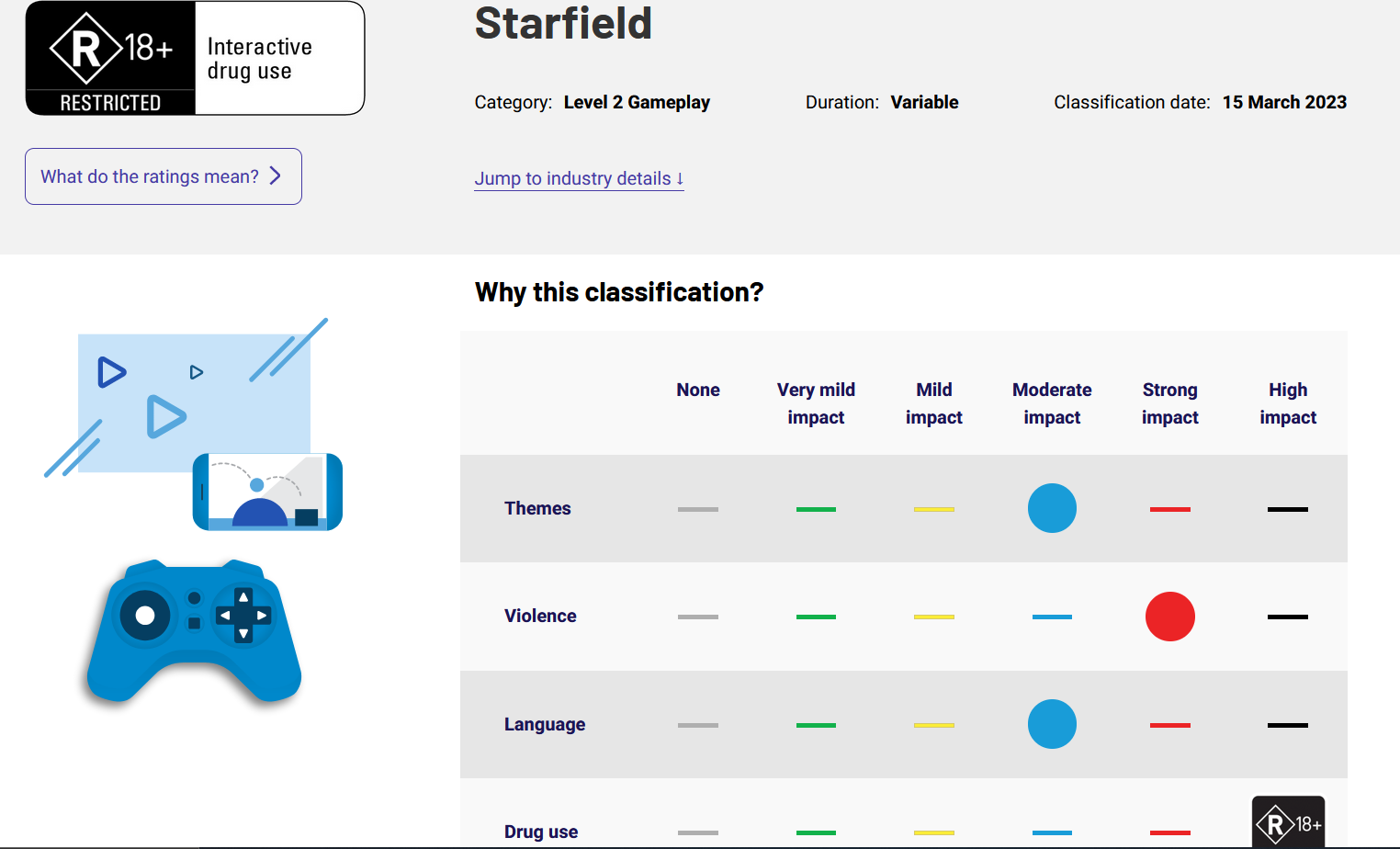Click the chevron arrow in ratings meaning button
The height and width of the screenshot is (849, 1400).
coord(275,175)
